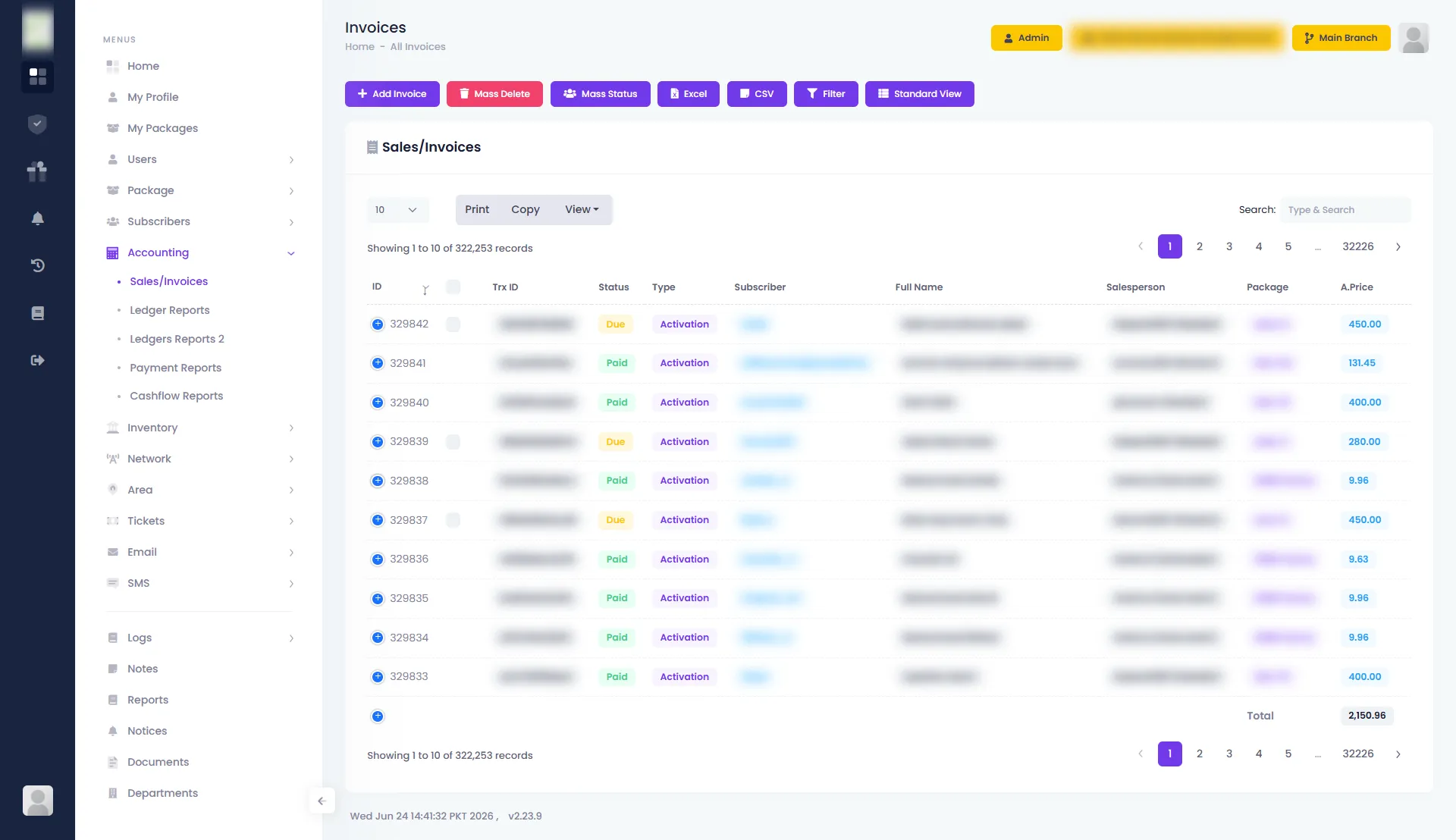Open the notes book icon in left rail
The width and height of the screenshot is (1456, 840).
[37, 313]
